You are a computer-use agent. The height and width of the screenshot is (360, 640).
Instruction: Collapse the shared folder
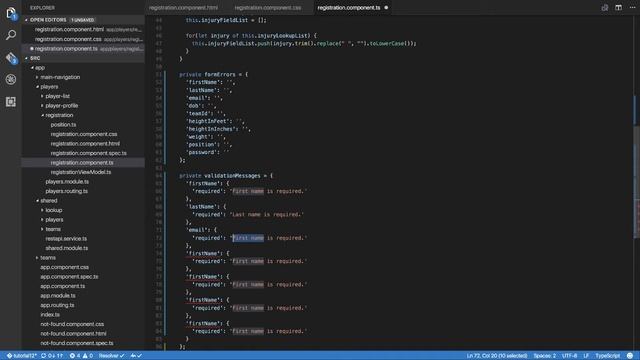[49, 200]
